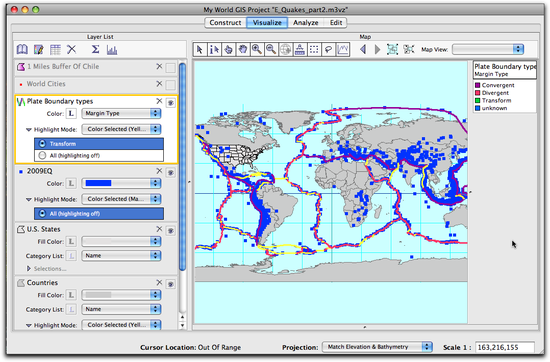The height and width of the screenshot is (362, 550).
Task: Open U.S. States Category List Name dropdown
Action: click(x=121, y=255)
